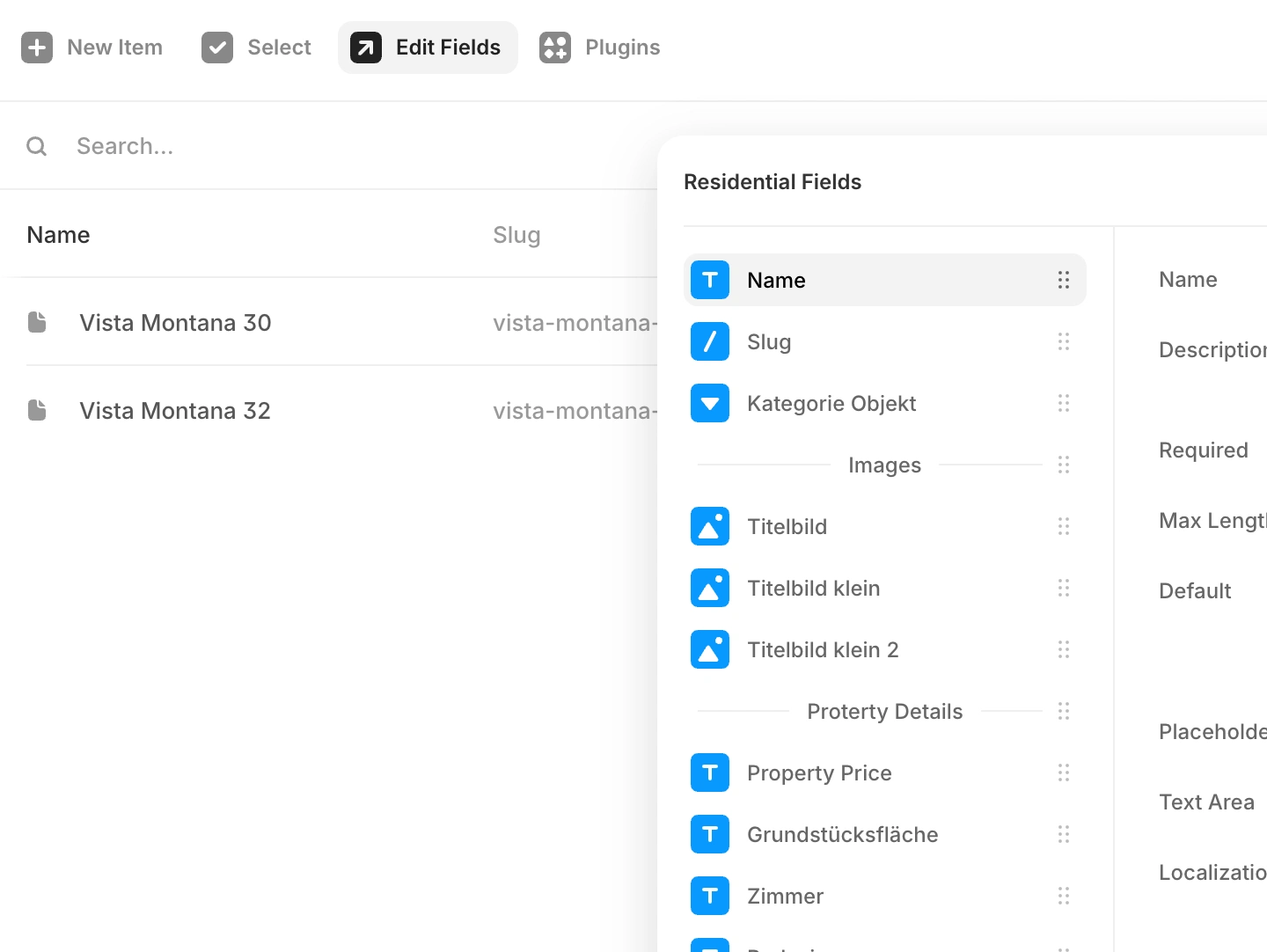Click the Slug field slash icon
The height and width of the screenshot is (952, 1267).
pos(710,341)
